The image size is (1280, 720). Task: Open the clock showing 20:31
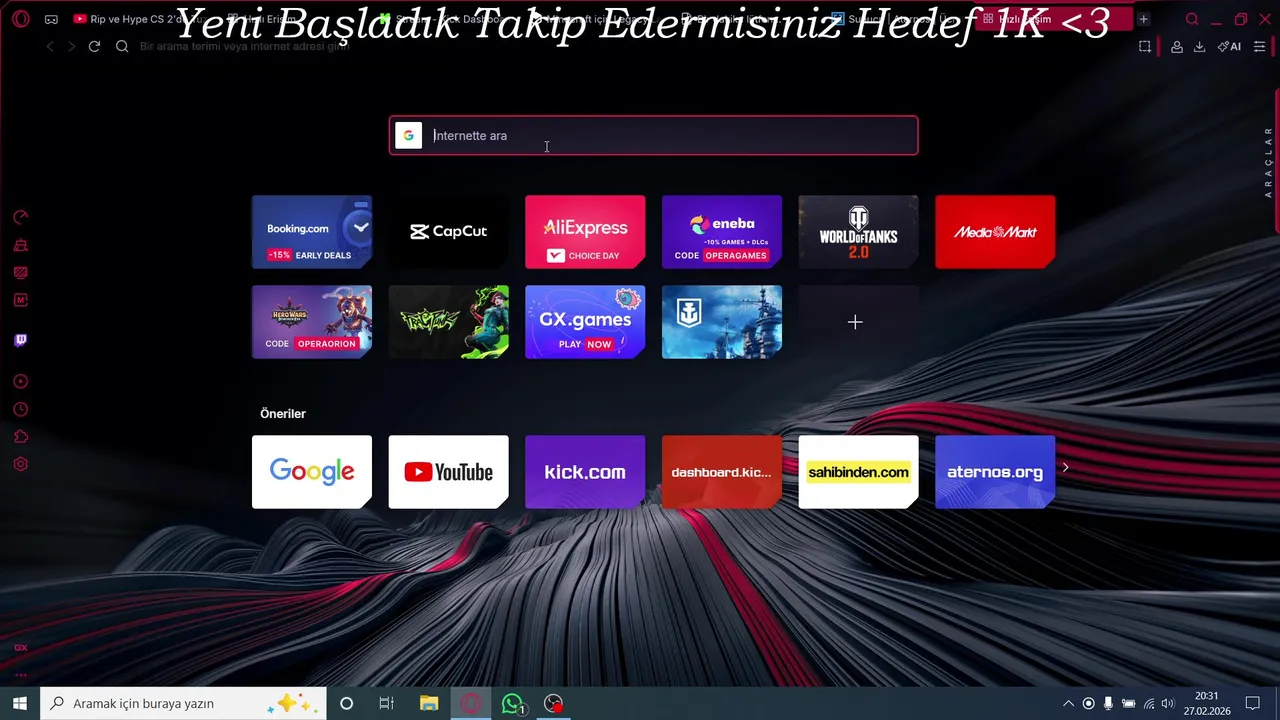1207,703
